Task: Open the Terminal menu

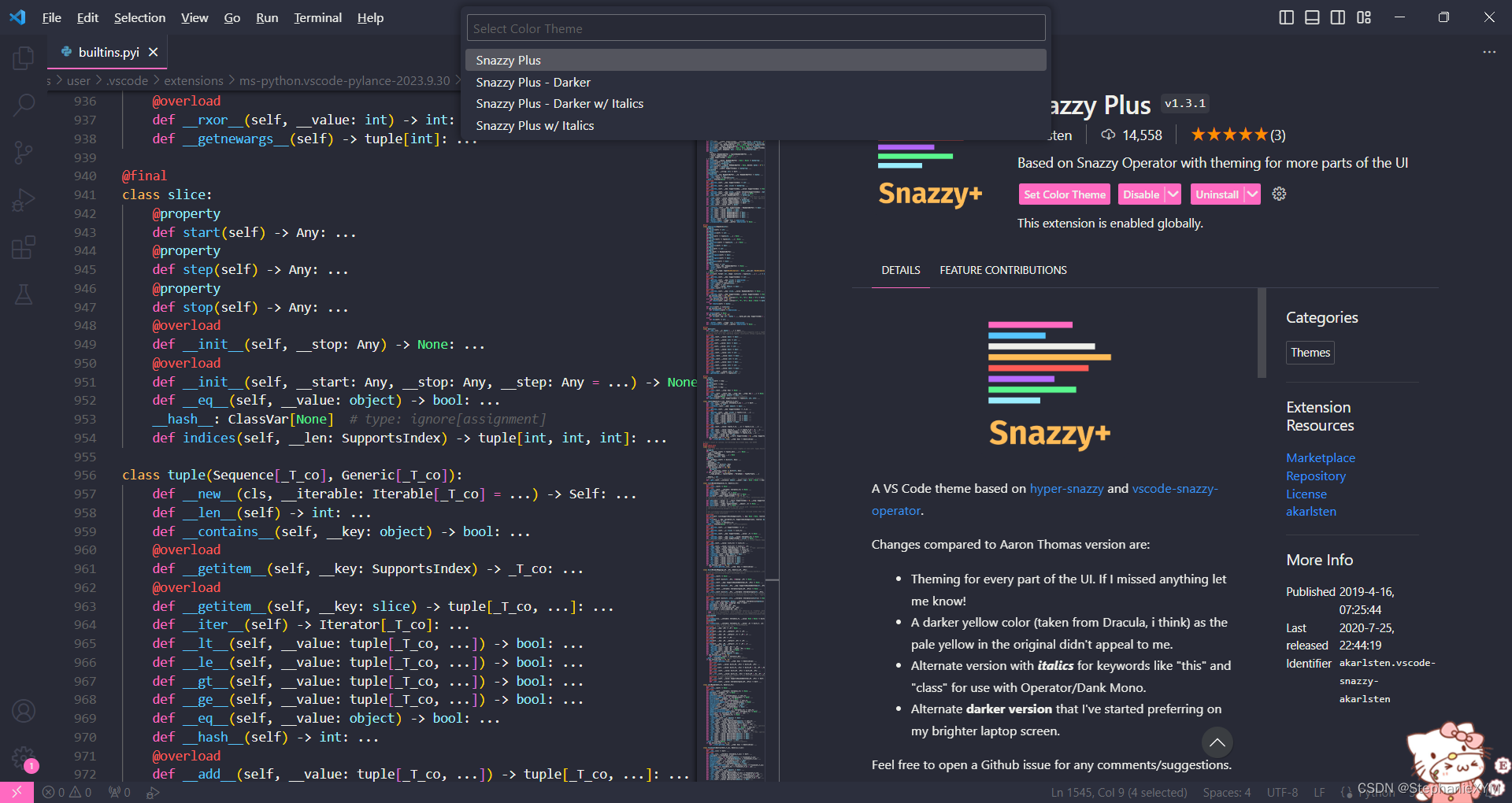Action: point(317,17)
